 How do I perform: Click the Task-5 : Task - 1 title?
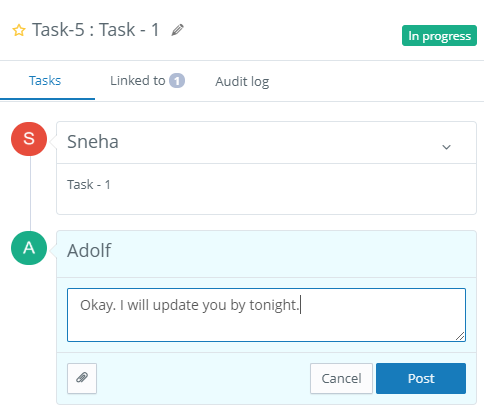[96, 30]
